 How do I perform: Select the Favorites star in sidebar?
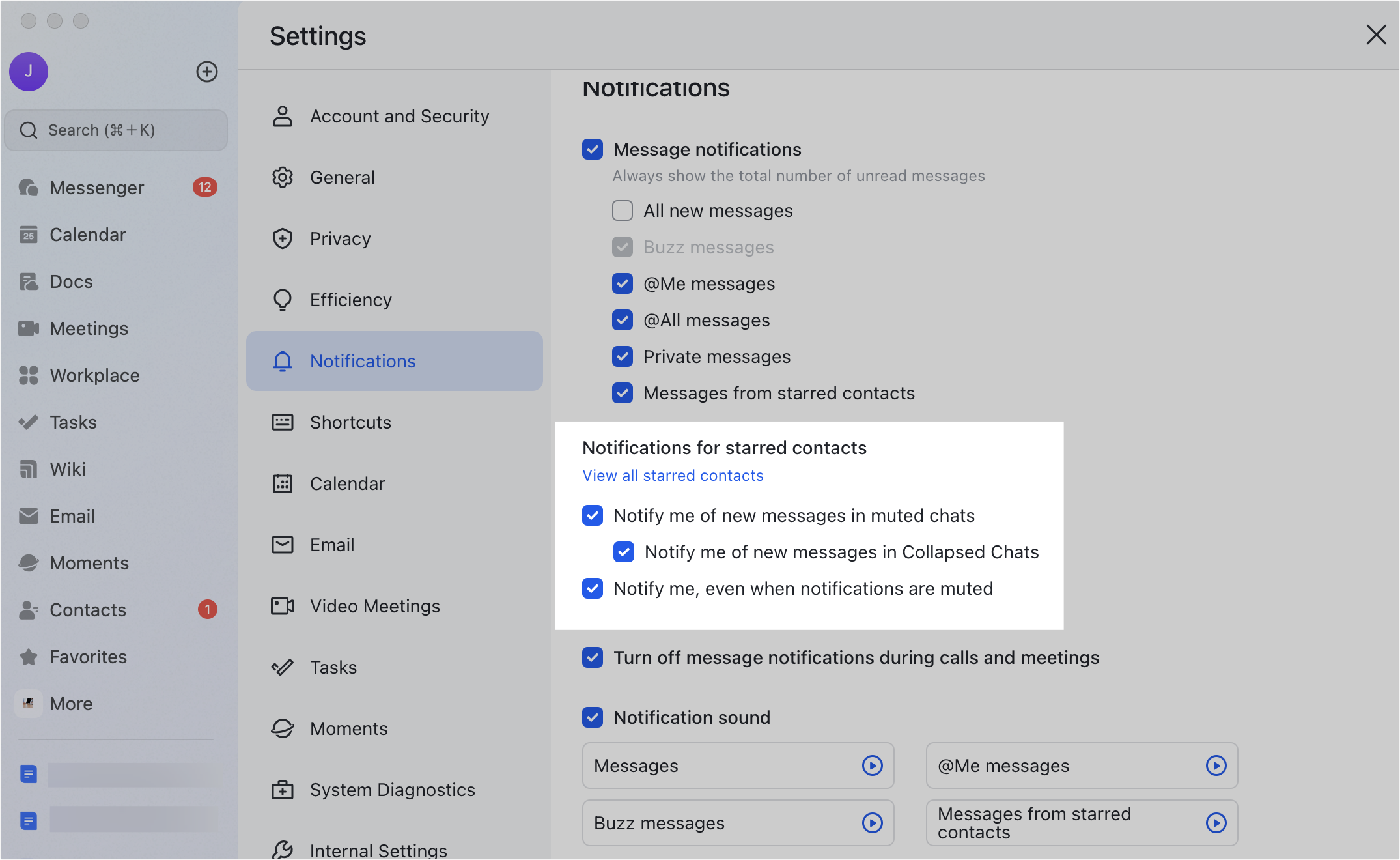[88, 657]
